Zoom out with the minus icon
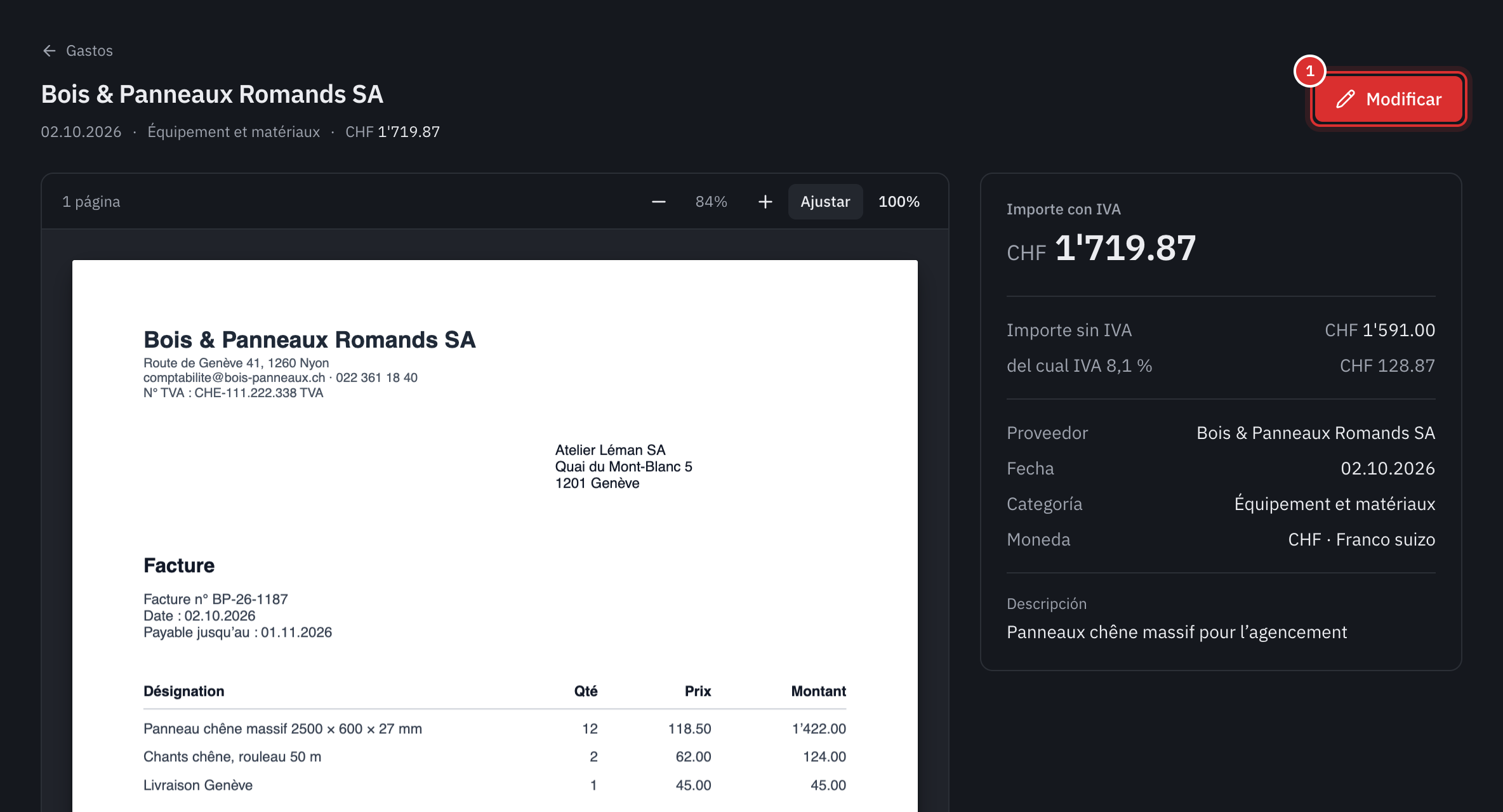Screen dimensions: 1503x812 click(x=659, y=202)
